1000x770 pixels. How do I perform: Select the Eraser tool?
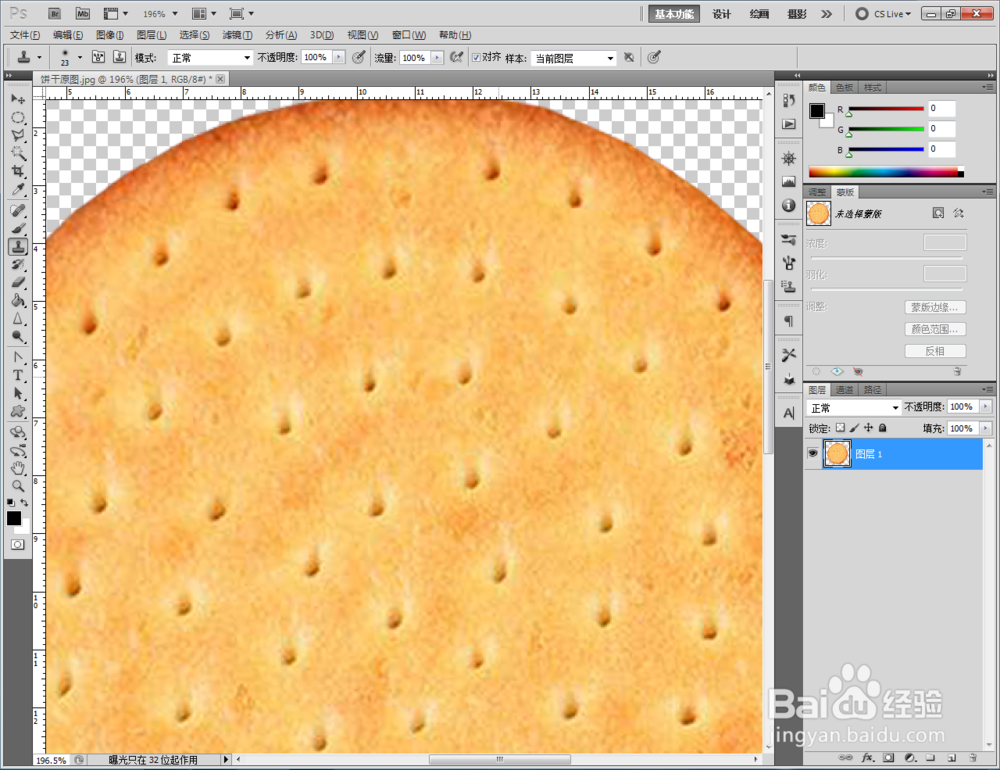click(18, 282)
